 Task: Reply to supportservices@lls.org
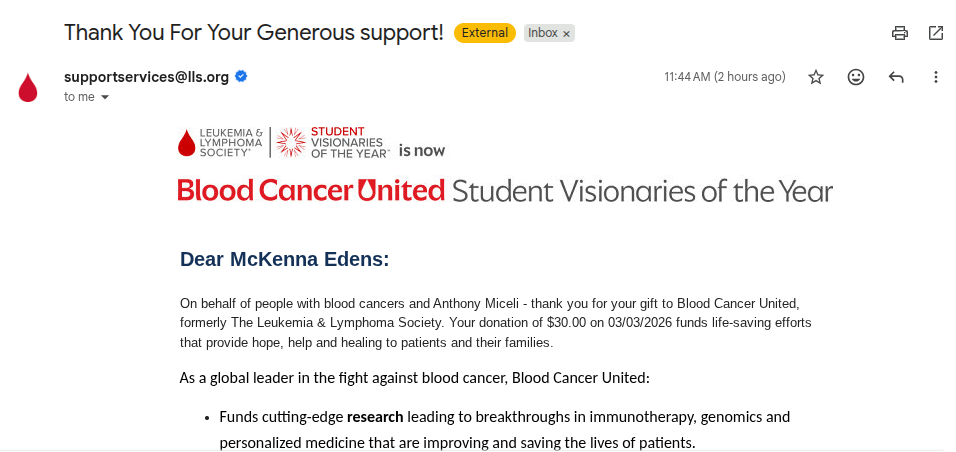coord(896,77)
